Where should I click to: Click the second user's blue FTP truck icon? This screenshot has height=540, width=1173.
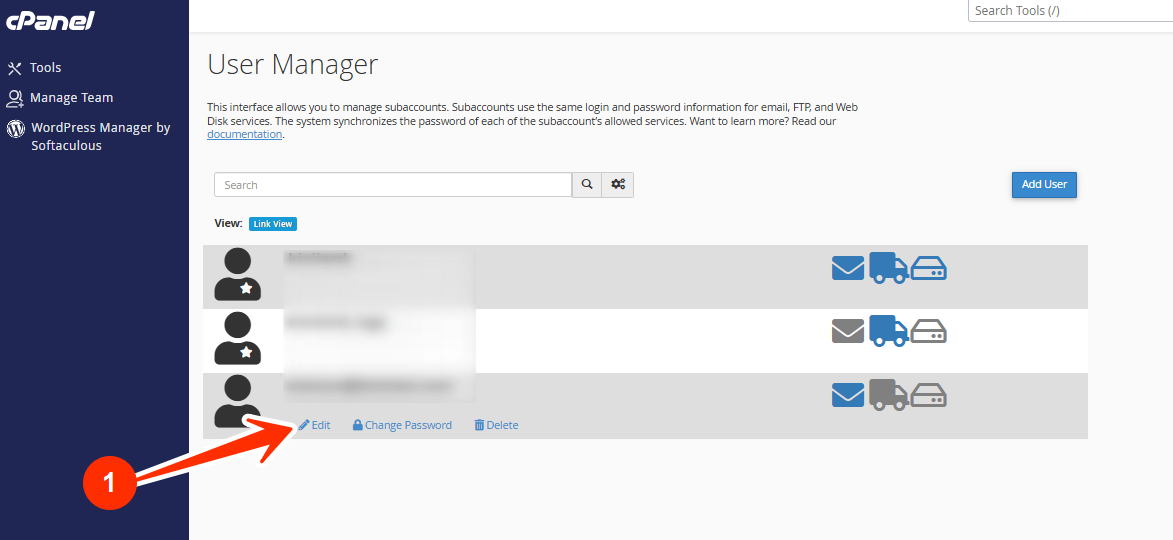[889, 331]
